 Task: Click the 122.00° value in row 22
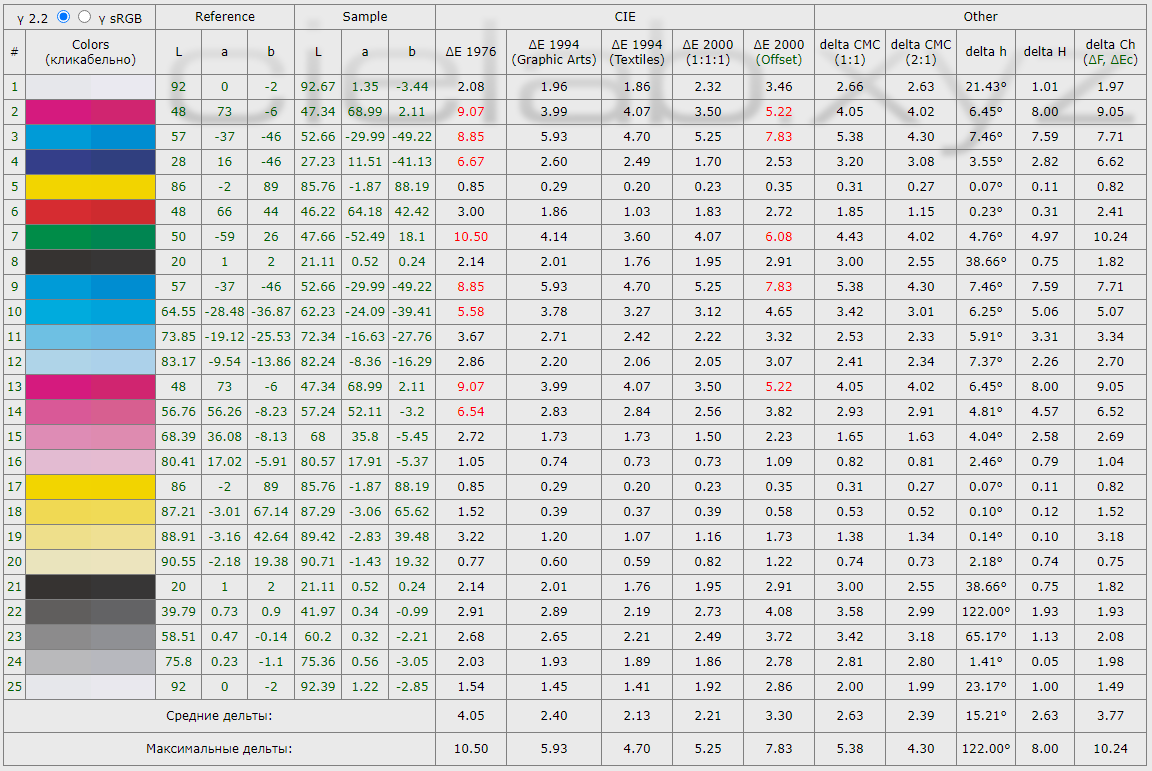coord(986,612)
